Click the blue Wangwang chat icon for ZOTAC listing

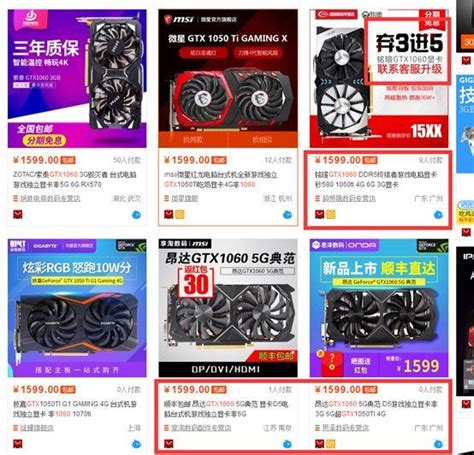(137, 214)
